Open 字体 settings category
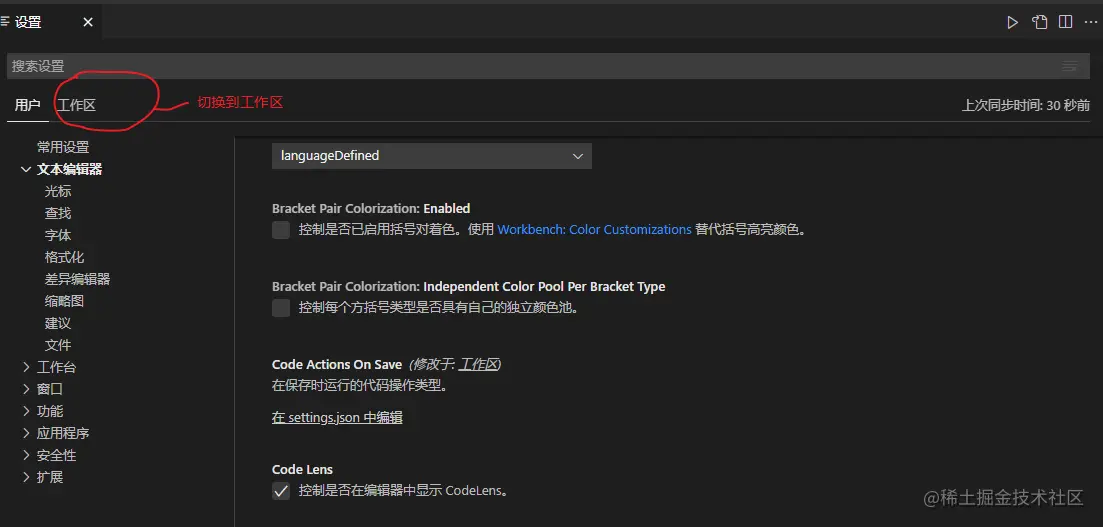 tap(58, 235)
